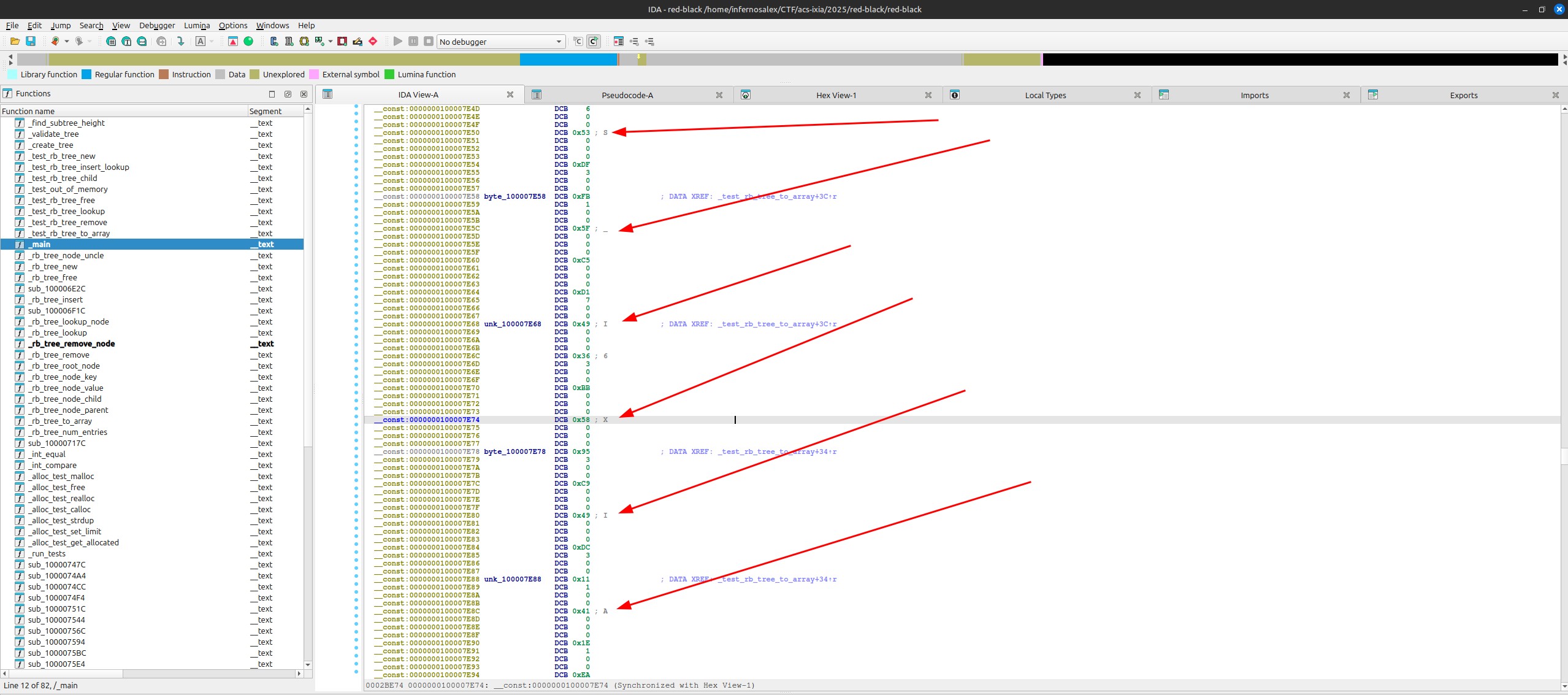The image size is (1568, 695).
Task: Click the Functions list horizontal scrollbar
Action: pos(151,673)
